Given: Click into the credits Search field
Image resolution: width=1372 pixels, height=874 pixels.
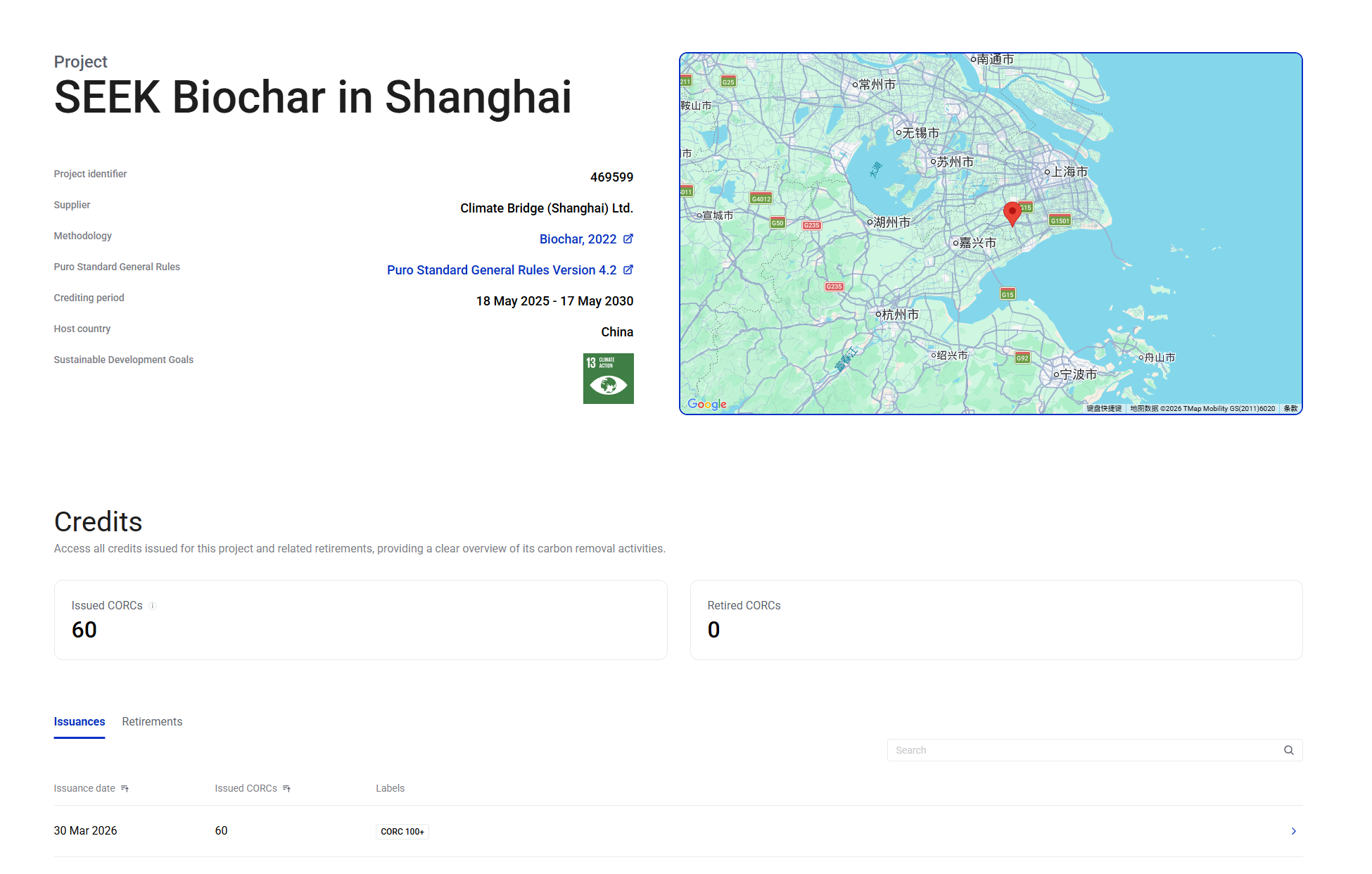Looking at the screenshot, I should (x=1084, y=750).
